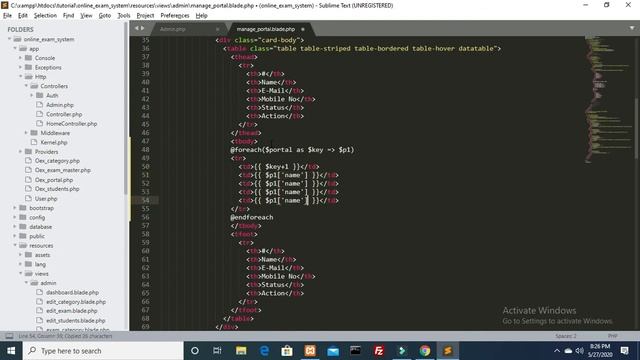
Task: Change syntax via PHP in status bar
Action: tap(612, 336)
